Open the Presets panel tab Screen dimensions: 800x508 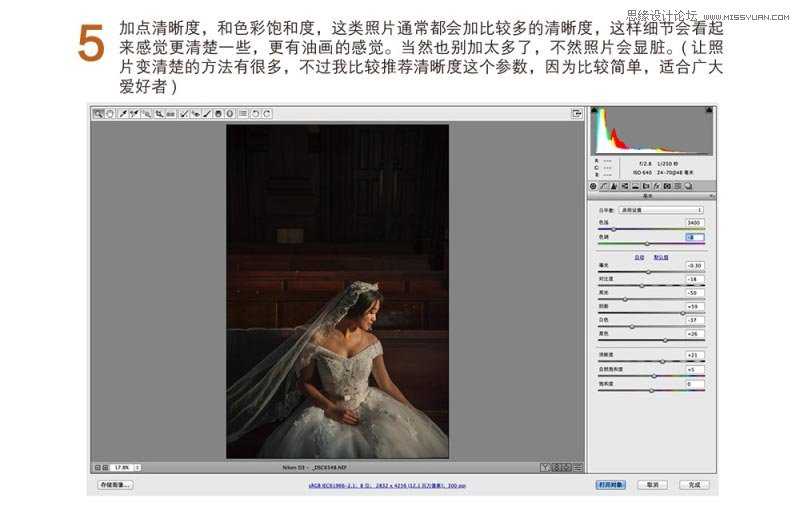coord(678,186)
